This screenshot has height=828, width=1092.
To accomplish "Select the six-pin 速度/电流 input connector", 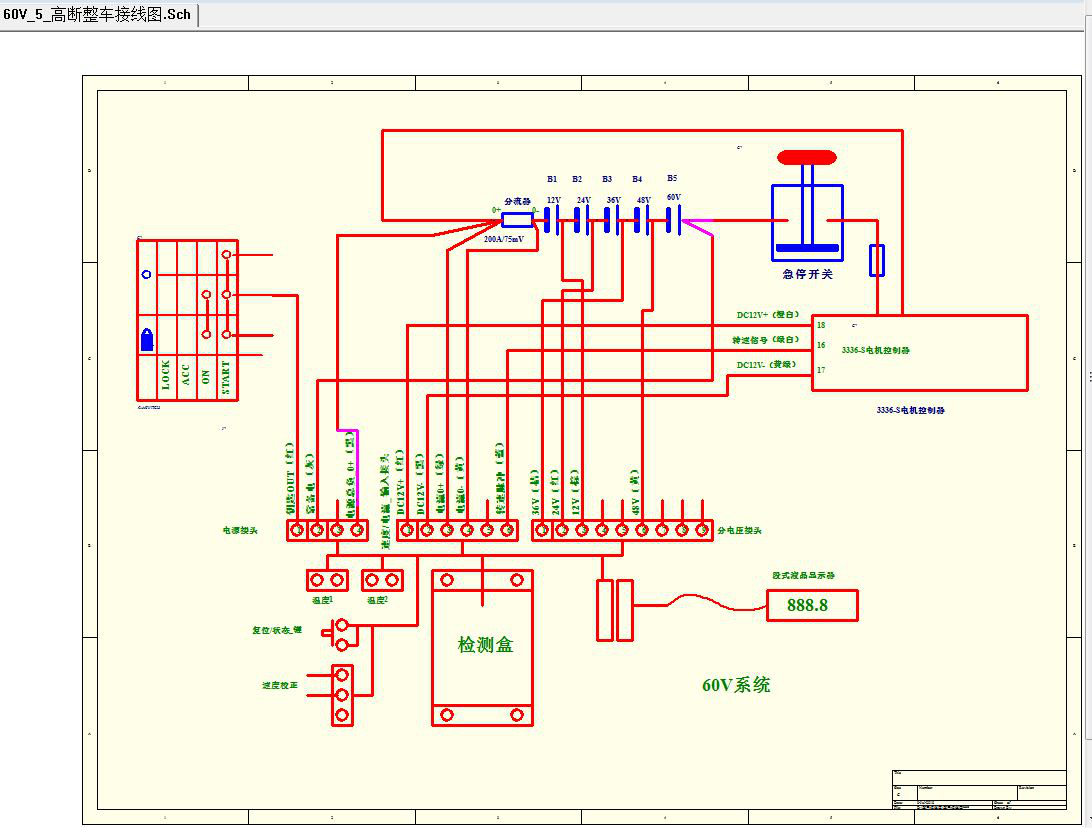I will [457, 531].
